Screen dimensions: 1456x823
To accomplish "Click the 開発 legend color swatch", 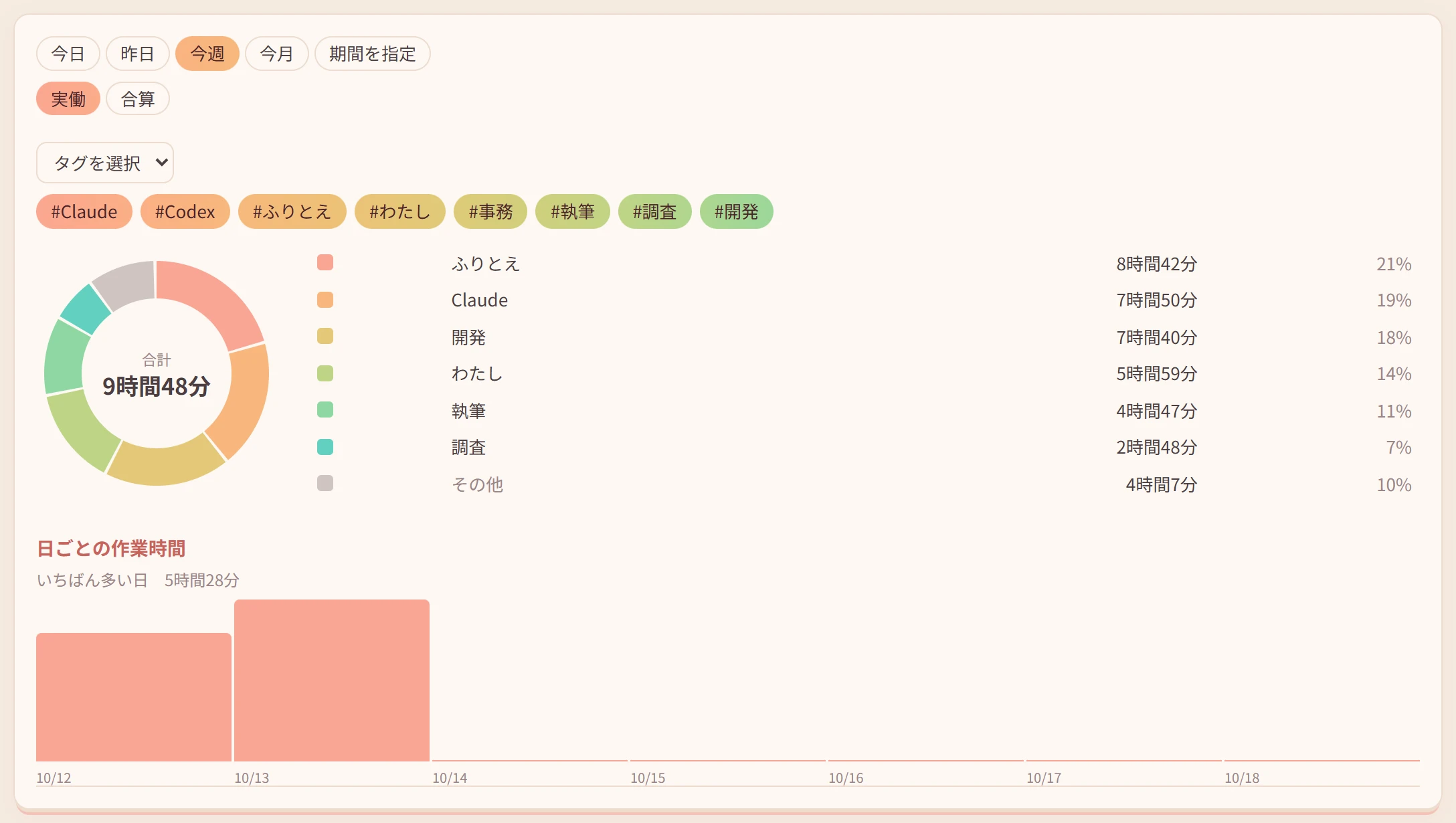I will 325,336.
